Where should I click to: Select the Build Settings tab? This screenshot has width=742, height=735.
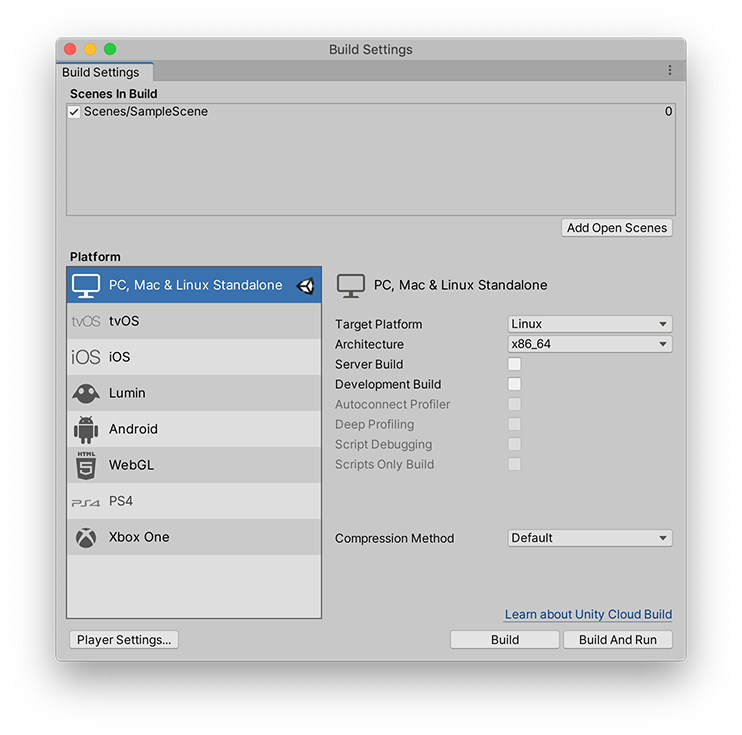coord(105,72)
